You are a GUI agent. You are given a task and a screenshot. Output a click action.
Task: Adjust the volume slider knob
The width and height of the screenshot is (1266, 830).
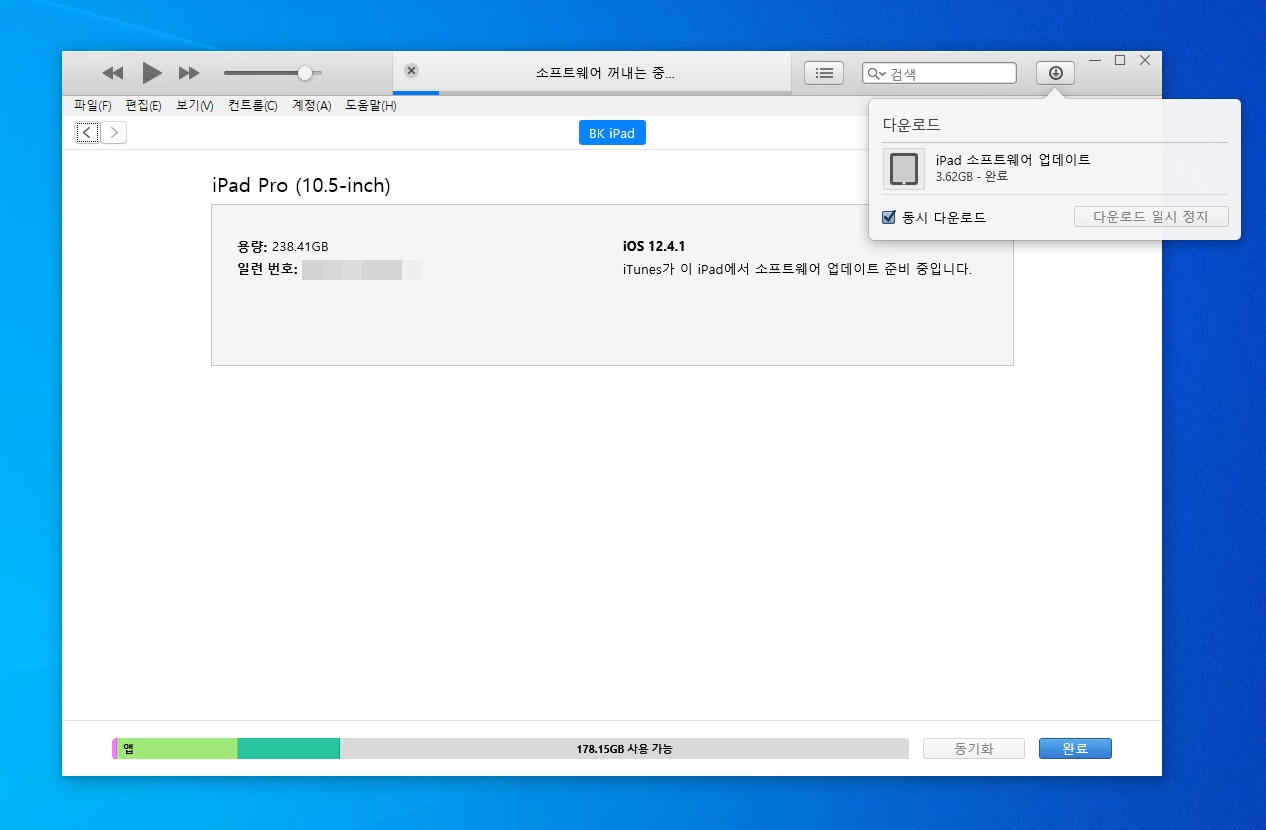coord(305,72)
